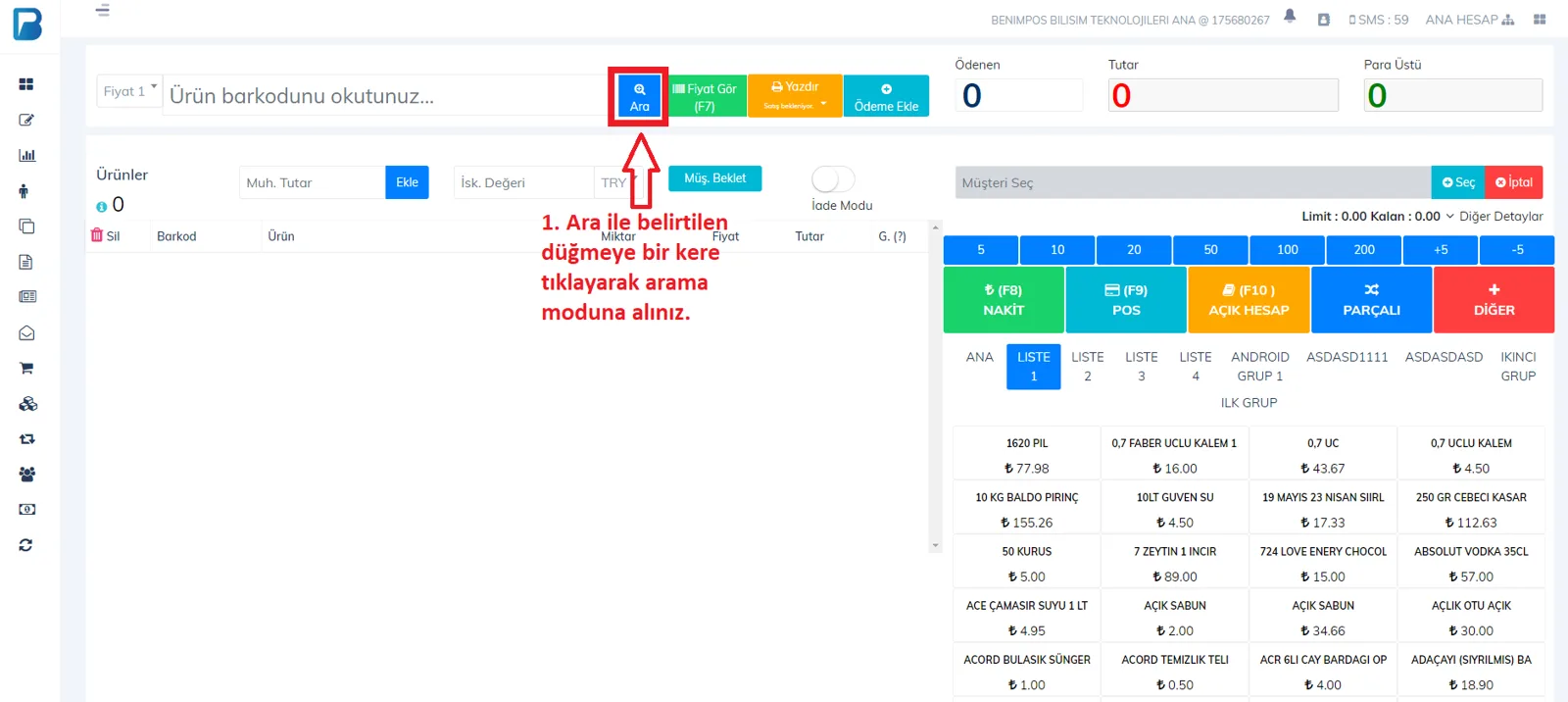Focus the Muh. Tutar input field
1568x702 pixels.
(312, 182)
